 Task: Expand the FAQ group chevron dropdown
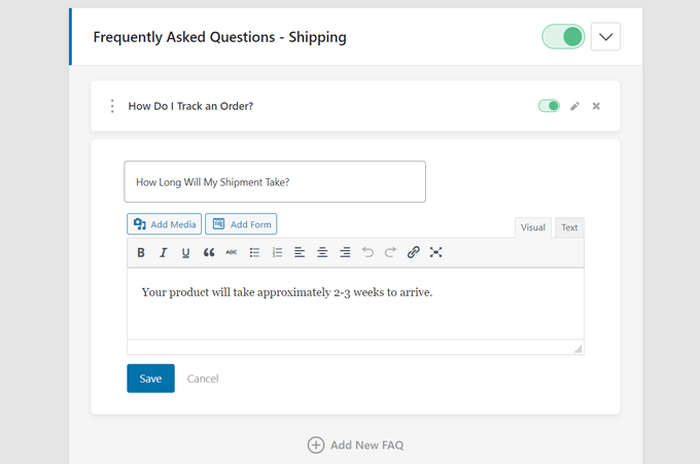tap(605, 37)
